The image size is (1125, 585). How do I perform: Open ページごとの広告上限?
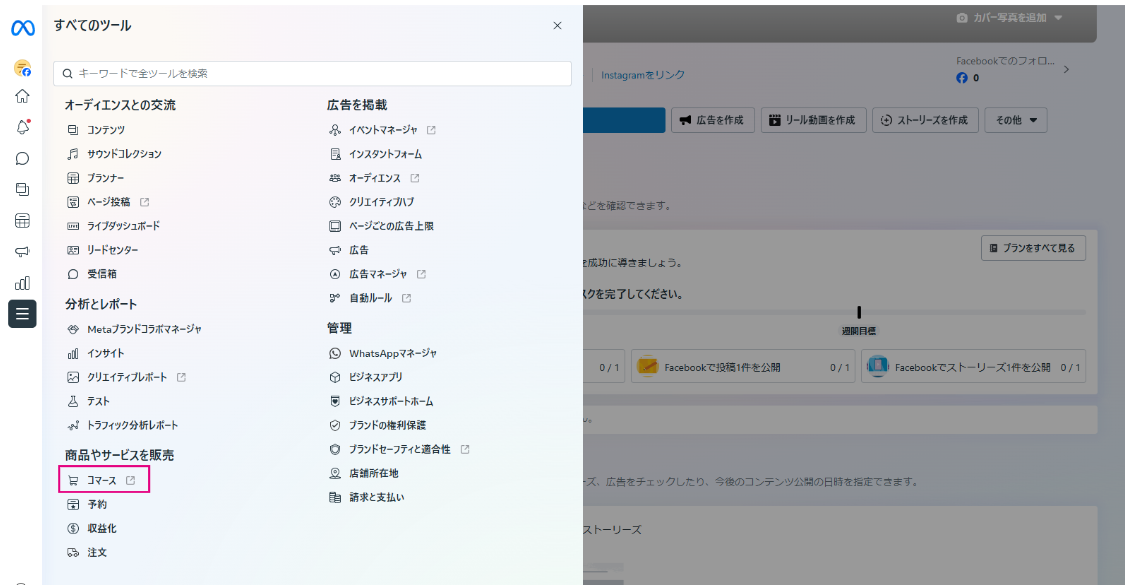pyautogui.click(x=381, y=226)
